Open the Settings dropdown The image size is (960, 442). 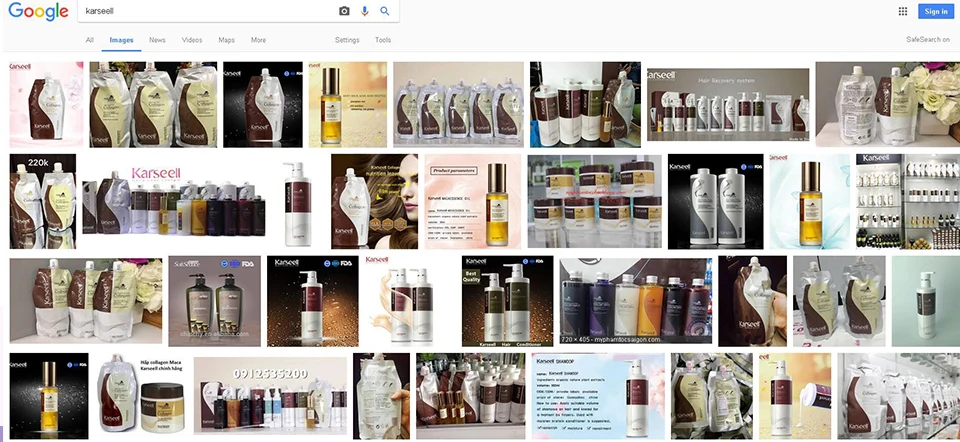[347, 40]
